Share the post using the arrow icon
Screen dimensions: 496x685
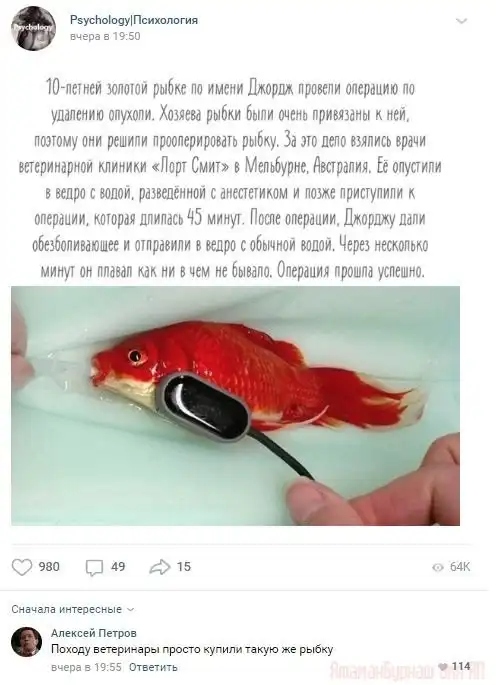click(160, 567)
